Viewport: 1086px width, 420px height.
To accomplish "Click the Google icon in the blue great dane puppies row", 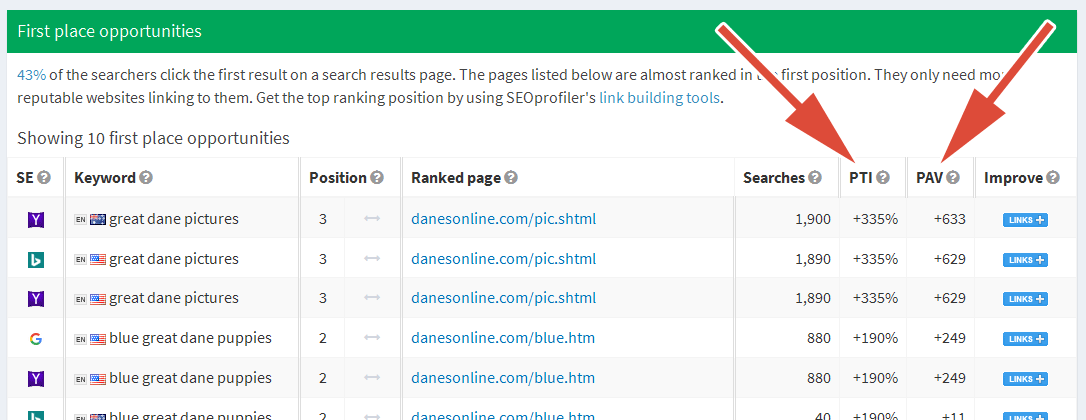I will pyautogui.click(x=36, y=339).
